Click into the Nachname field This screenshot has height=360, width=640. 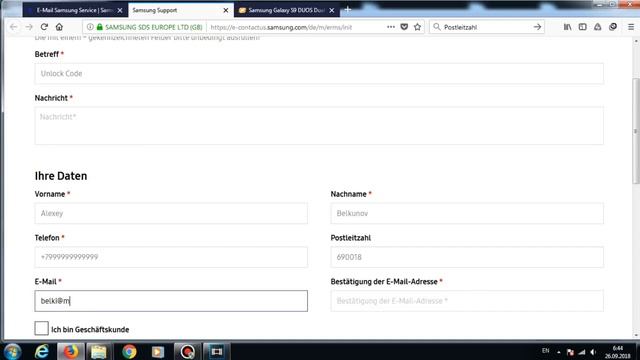tap(467, 213)
